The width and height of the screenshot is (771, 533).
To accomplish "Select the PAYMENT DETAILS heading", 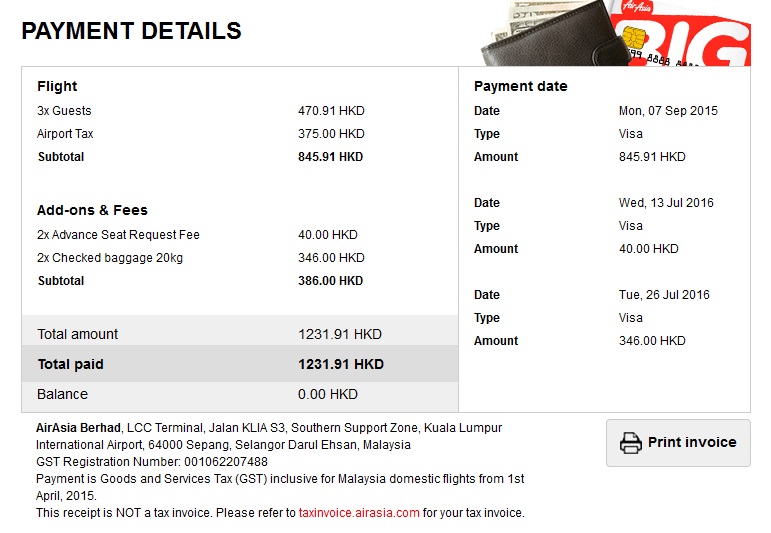I will 131,31.
